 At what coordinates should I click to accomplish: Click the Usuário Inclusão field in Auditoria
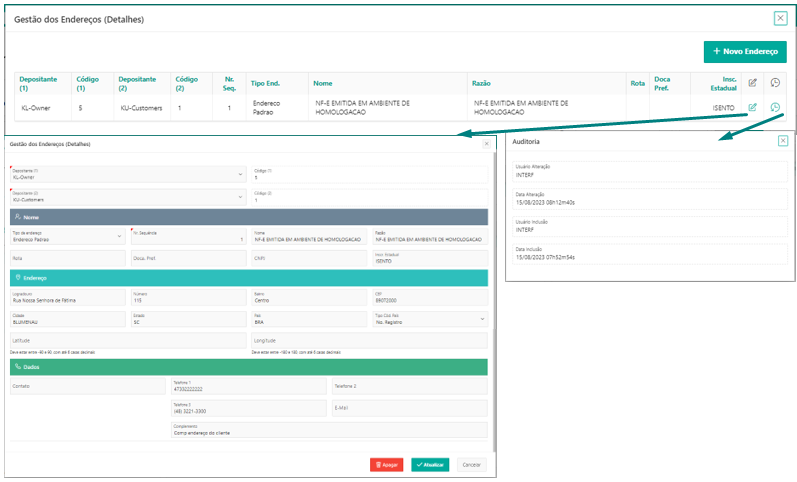(x=650, y=226)
